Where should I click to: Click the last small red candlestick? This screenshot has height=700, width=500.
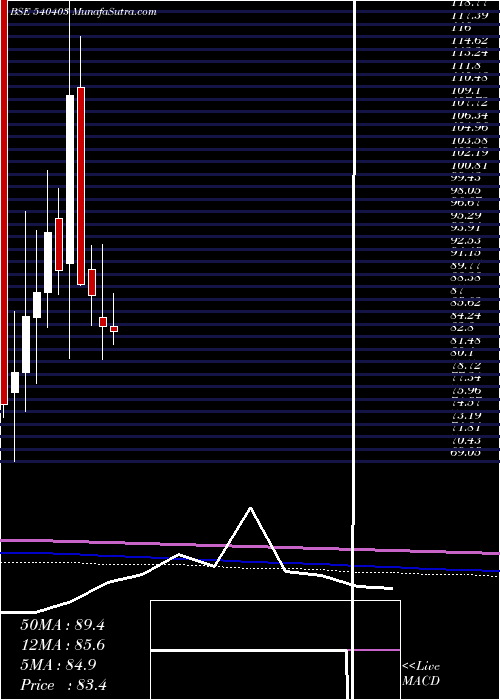tap(114, 329)
